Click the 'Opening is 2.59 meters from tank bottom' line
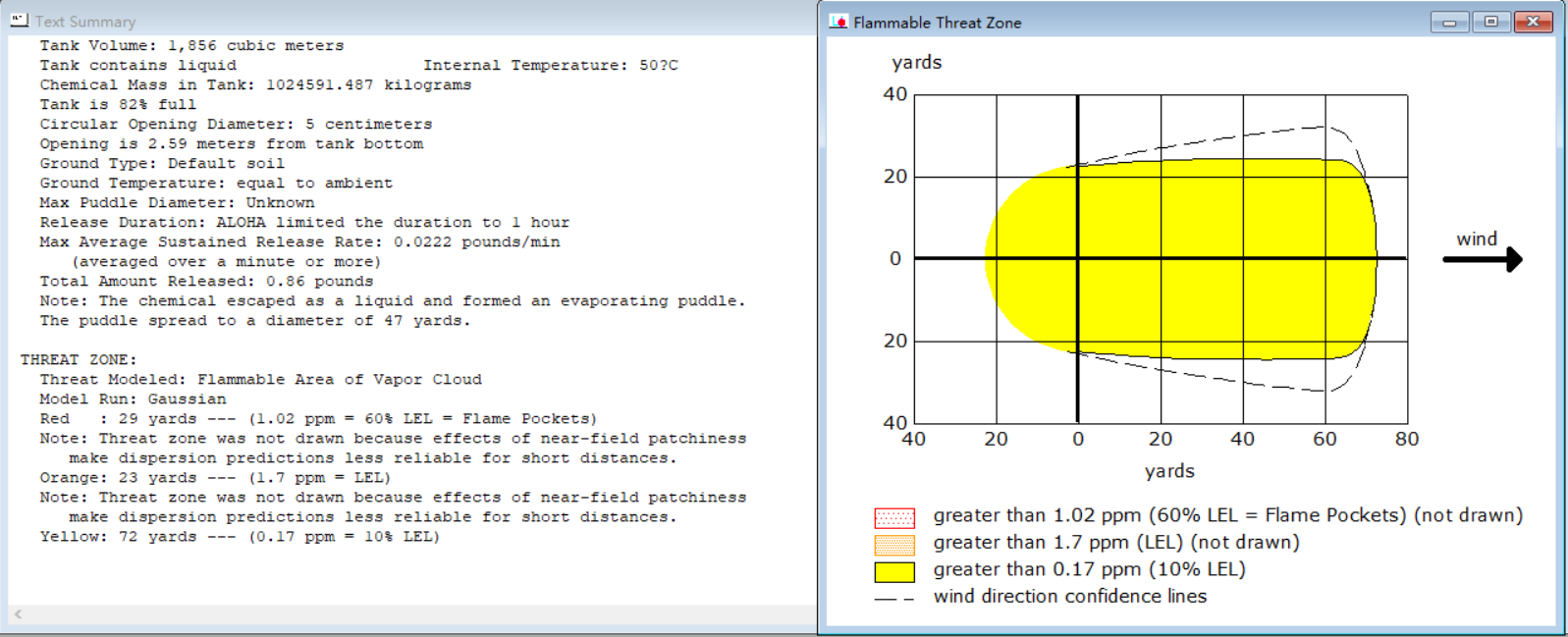Screen dimensions: 1568x637 coord(232,143)
